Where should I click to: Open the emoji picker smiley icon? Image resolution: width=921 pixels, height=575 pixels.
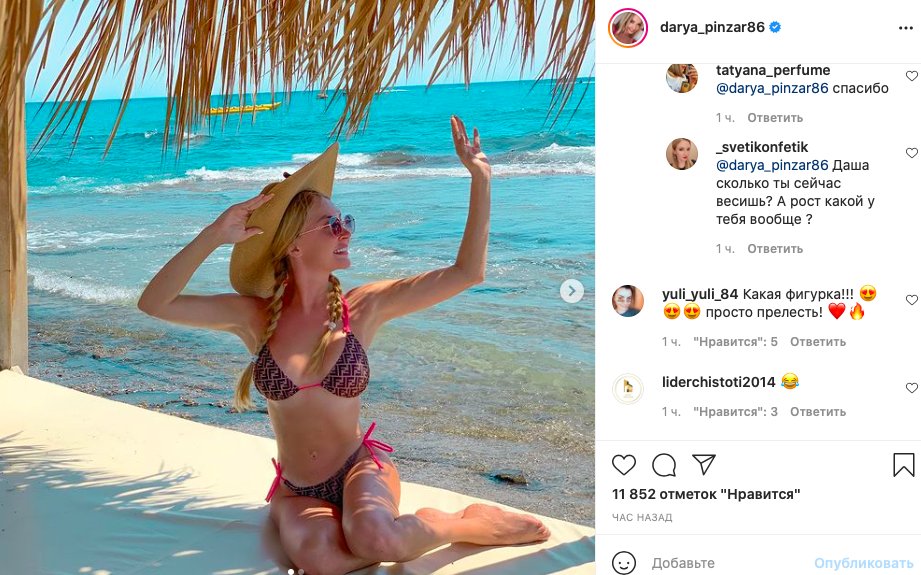624,563
